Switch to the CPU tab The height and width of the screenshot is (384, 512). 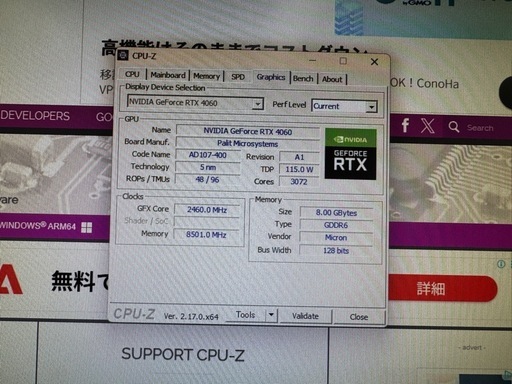point(132,74)
